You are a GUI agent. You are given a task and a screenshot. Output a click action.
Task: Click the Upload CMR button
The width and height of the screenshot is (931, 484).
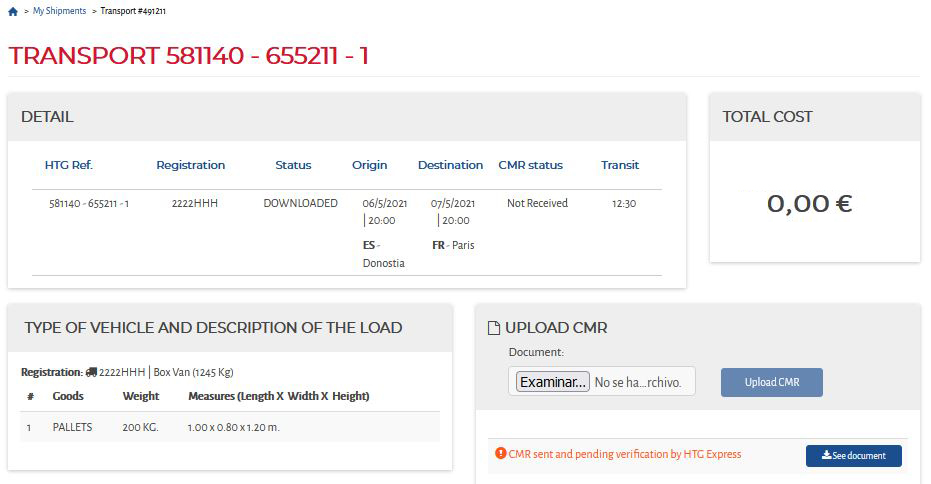[772, 382]
